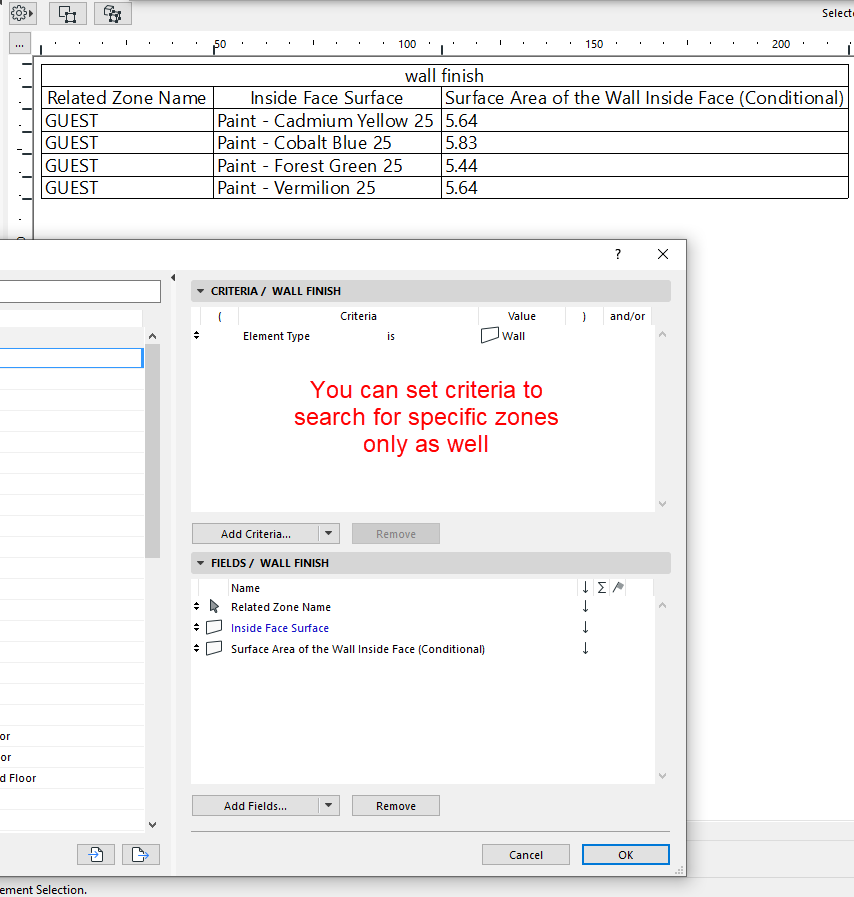Image resolution: width=854 pixels, height=897 pixels.
Task: Click the Paint - Cobalt Blue 25 cell
Action: click(x=327, y=143)
